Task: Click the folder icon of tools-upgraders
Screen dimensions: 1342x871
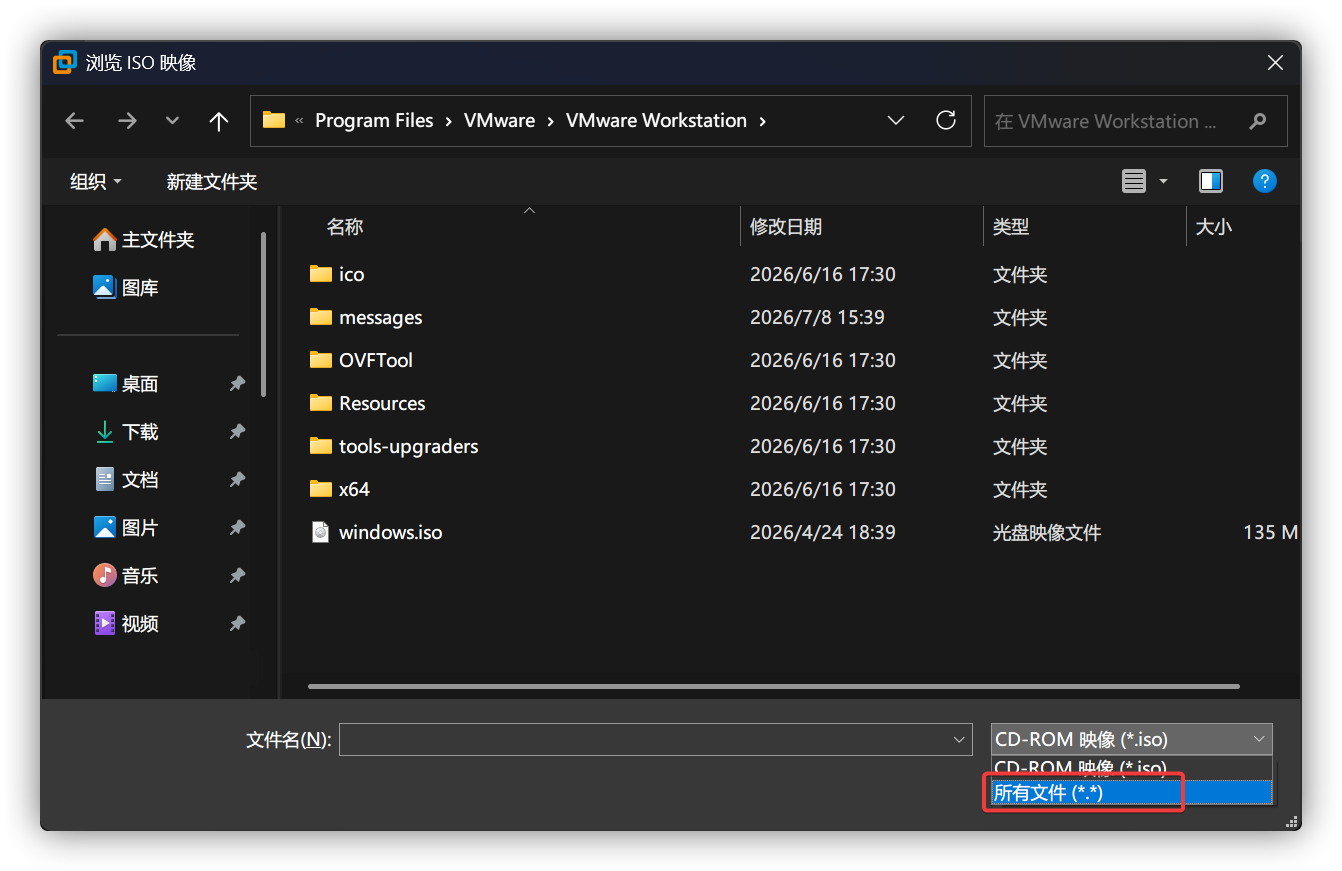Action: tap(320, 446)
